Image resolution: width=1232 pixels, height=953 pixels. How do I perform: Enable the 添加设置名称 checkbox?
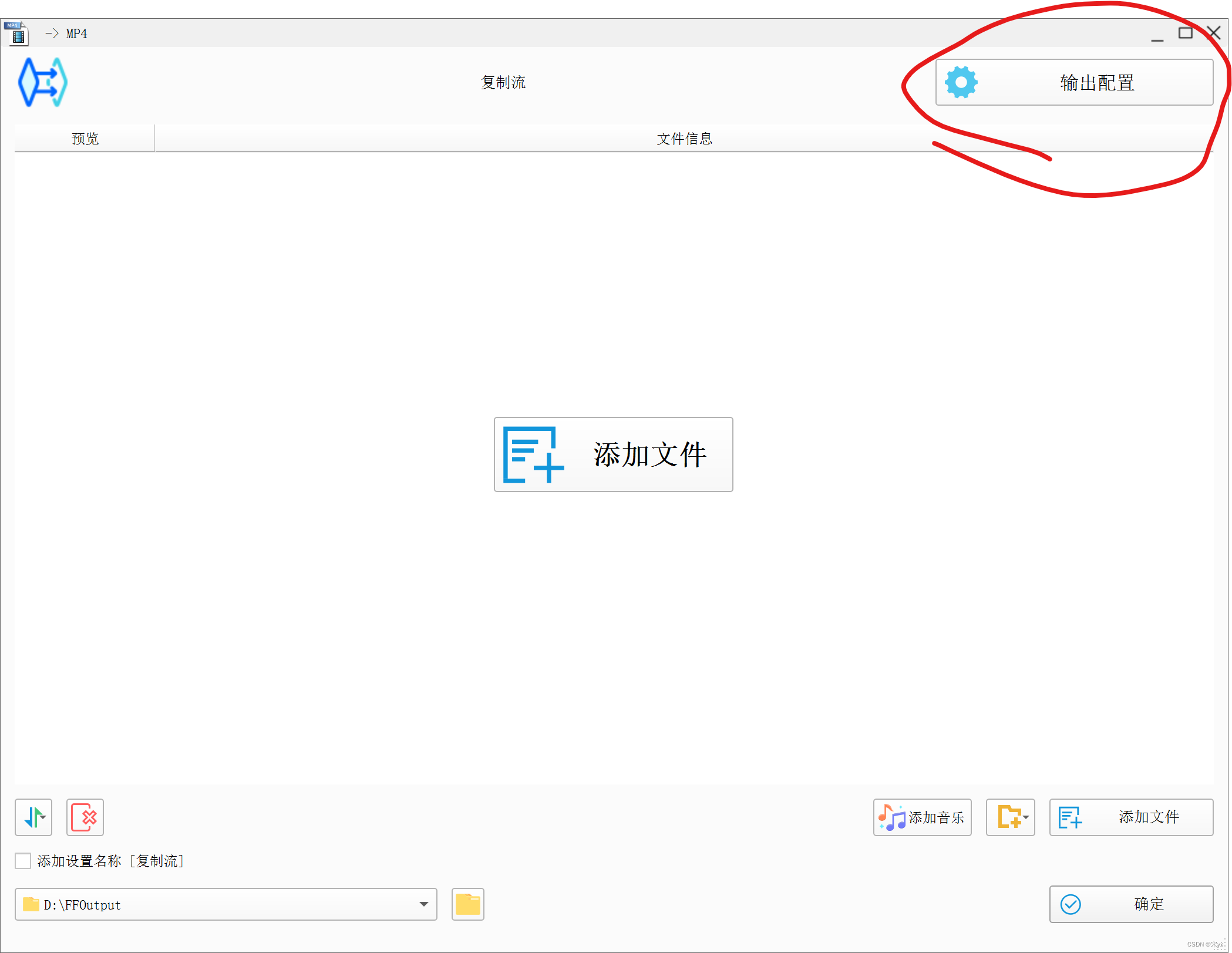(23, 861)
